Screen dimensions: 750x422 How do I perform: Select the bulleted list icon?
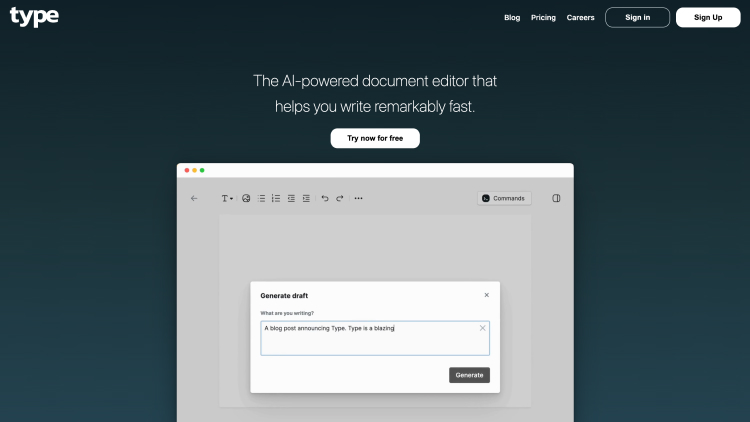pos(262,198)
